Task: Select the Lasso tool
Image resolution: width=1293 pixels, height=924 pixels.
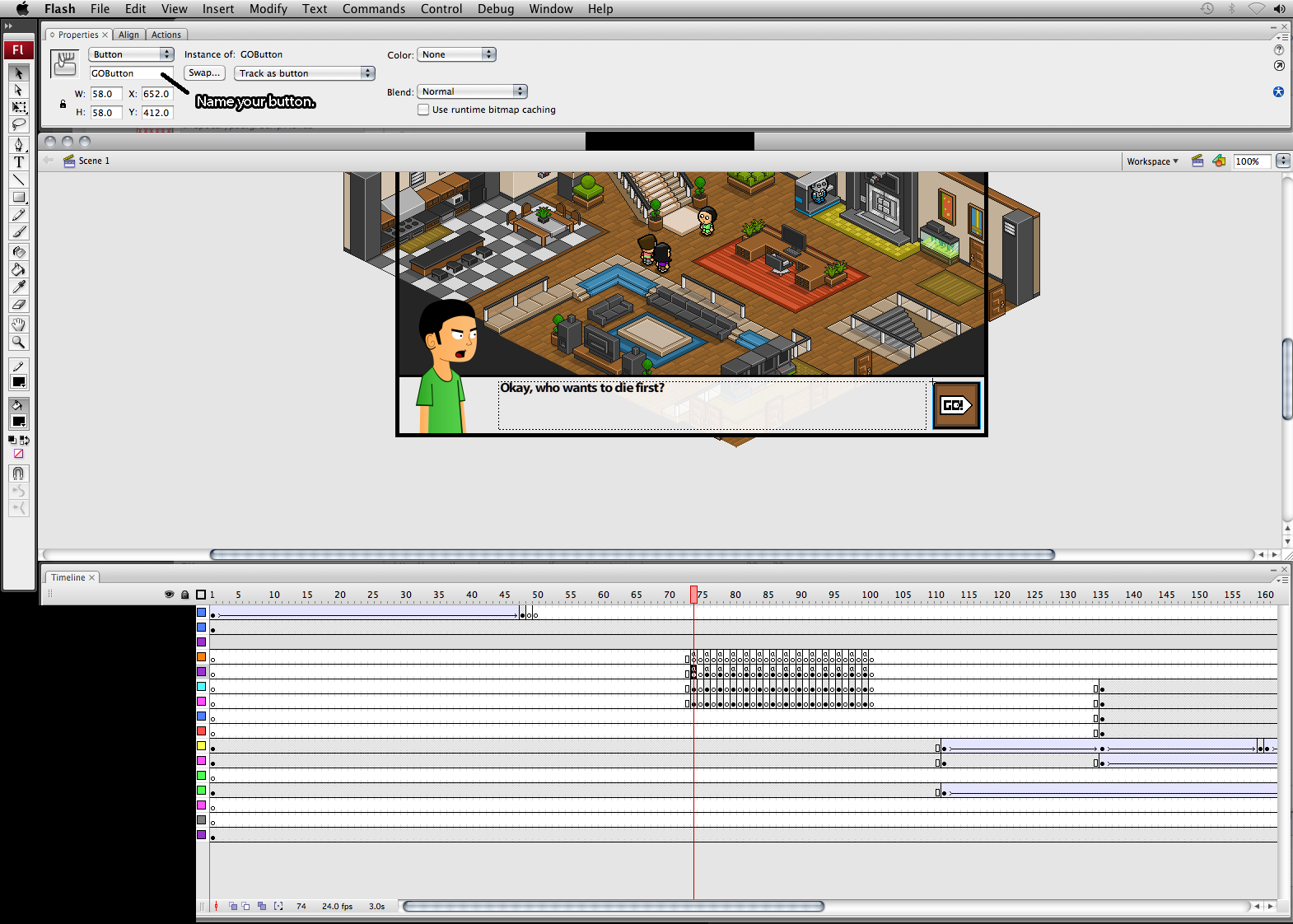Action: tap(19, 124)
